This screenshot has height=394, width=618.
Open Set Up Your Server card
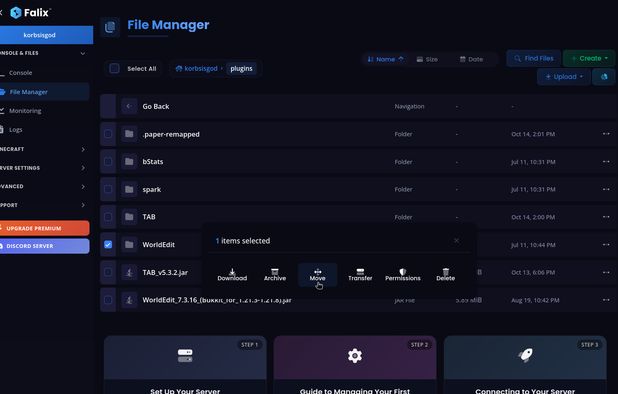click(x=185, y=365)
